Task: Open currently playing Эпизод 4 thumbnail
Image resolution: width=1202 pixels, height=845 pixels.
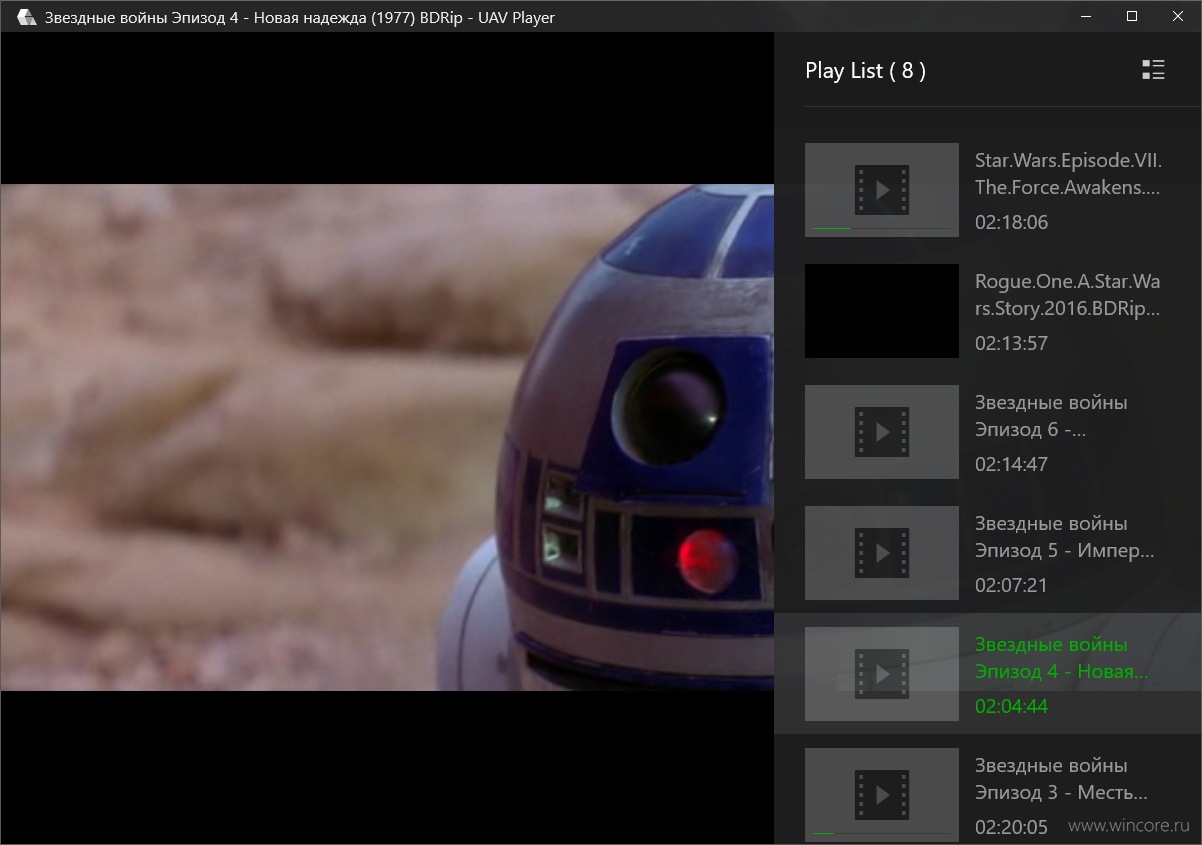Action: point(881,674)
